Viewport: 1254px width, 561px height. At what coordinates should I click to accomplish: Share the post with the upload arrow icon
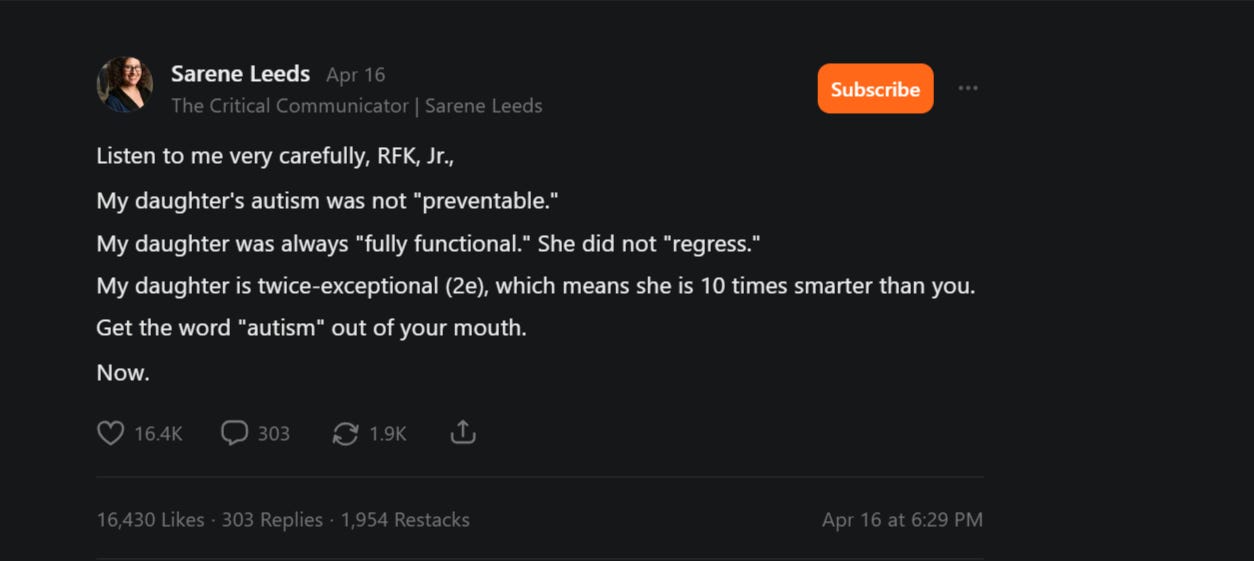(x=463, y=432)
